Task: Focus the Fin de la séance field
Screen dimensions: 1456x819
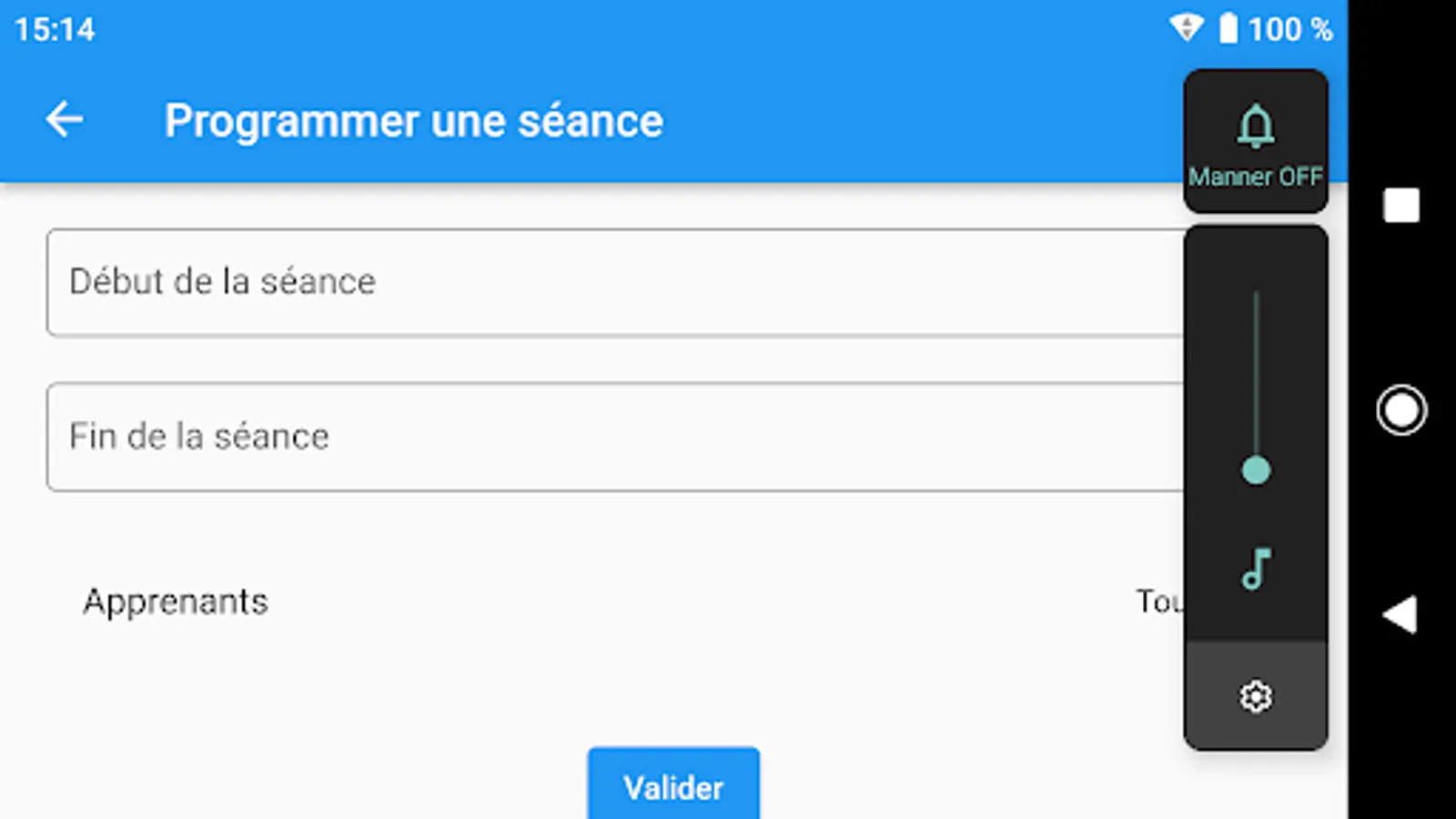Action: tap(615, 437)
